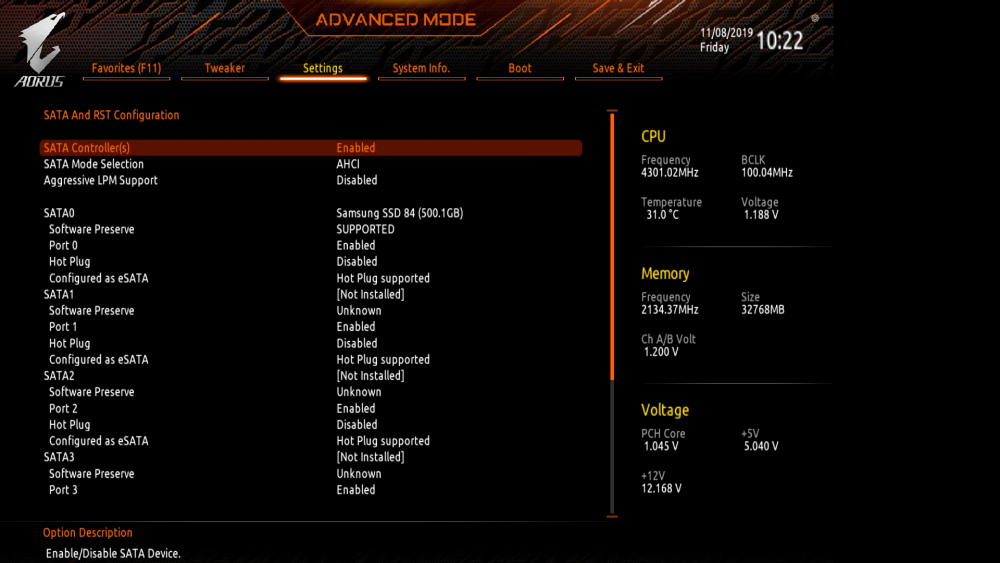
Task: Click SATA1 [Not Installed] value
Action: click(371, 295)
